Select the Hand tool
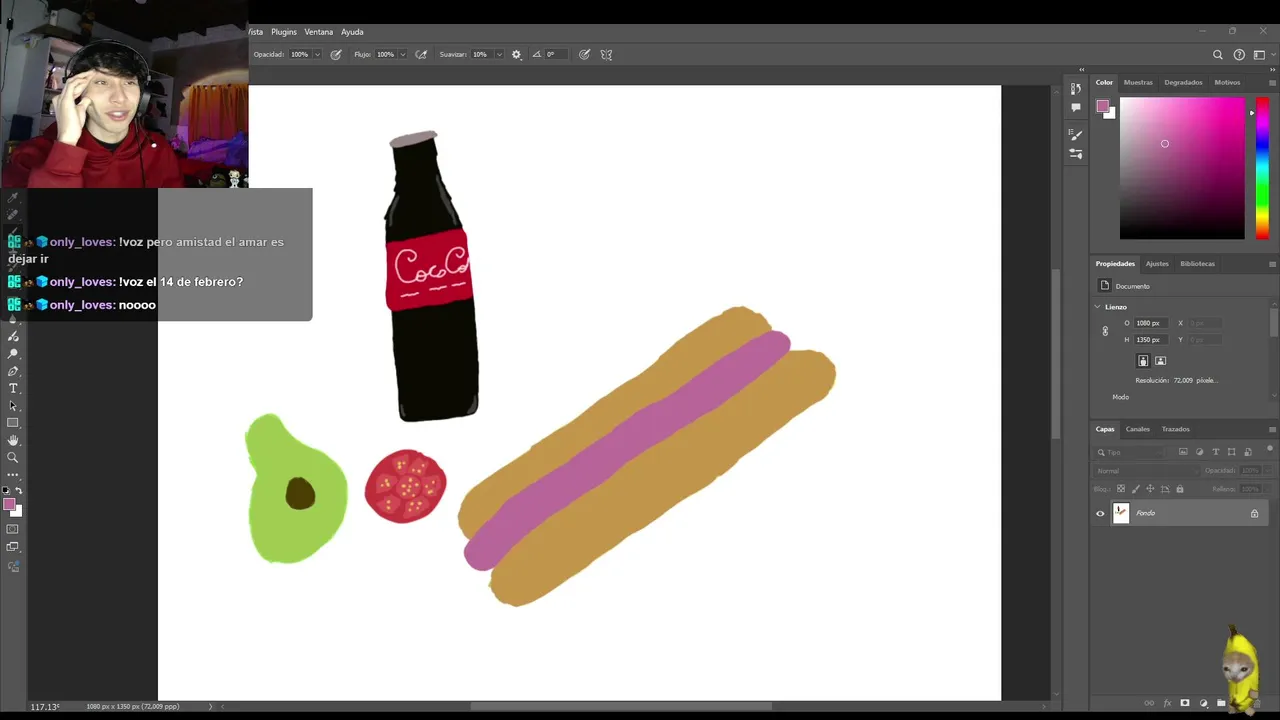 (13, 440)
